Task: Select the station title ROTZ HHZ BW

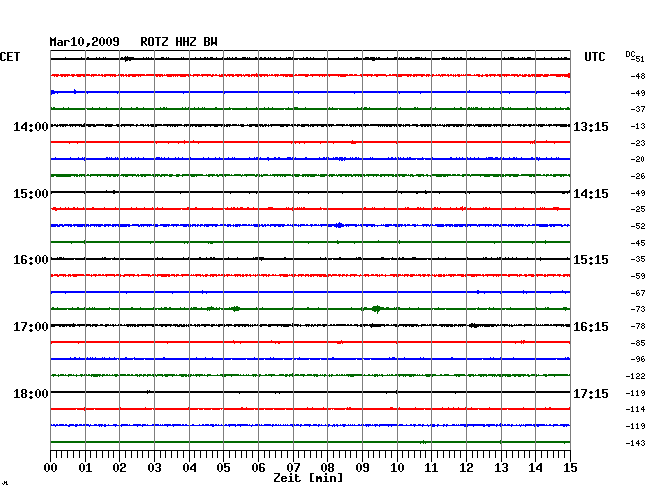Action: click(179, 42)
